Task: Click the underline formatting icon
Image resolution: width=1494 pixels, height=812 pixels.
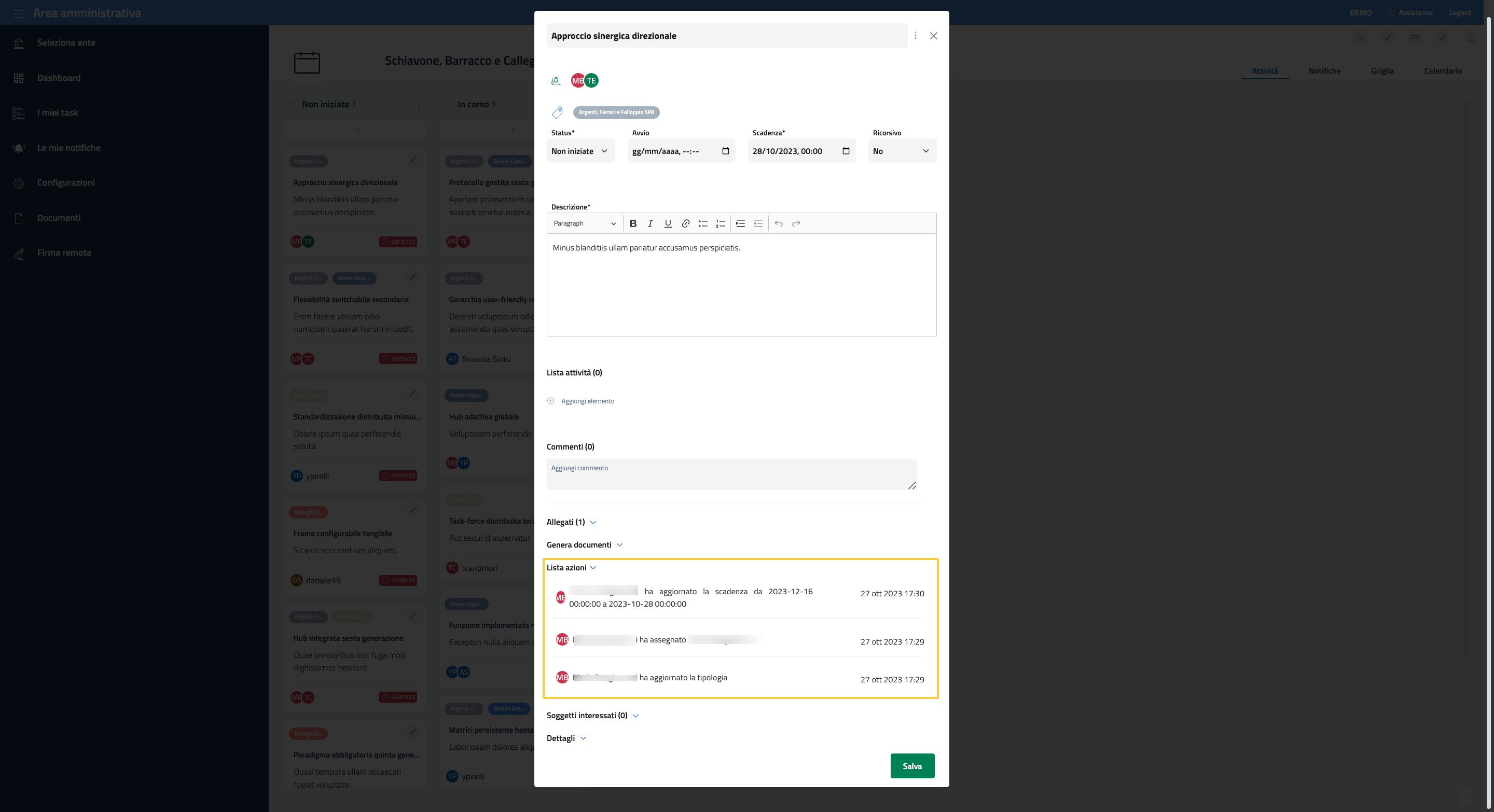Action: tap(668, 223)
